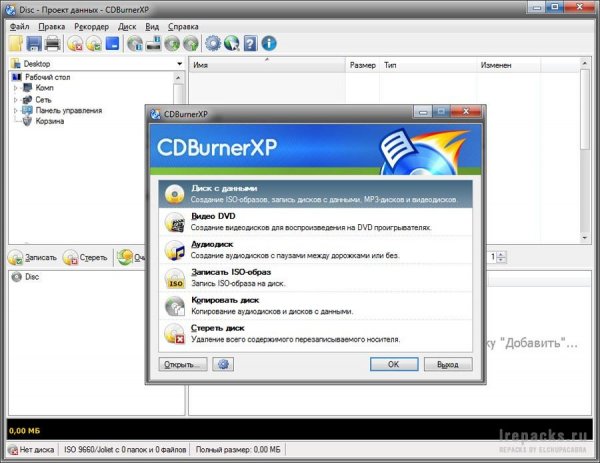
Task: Click the disc with green down arrow icon
Action: click(172, 44)
